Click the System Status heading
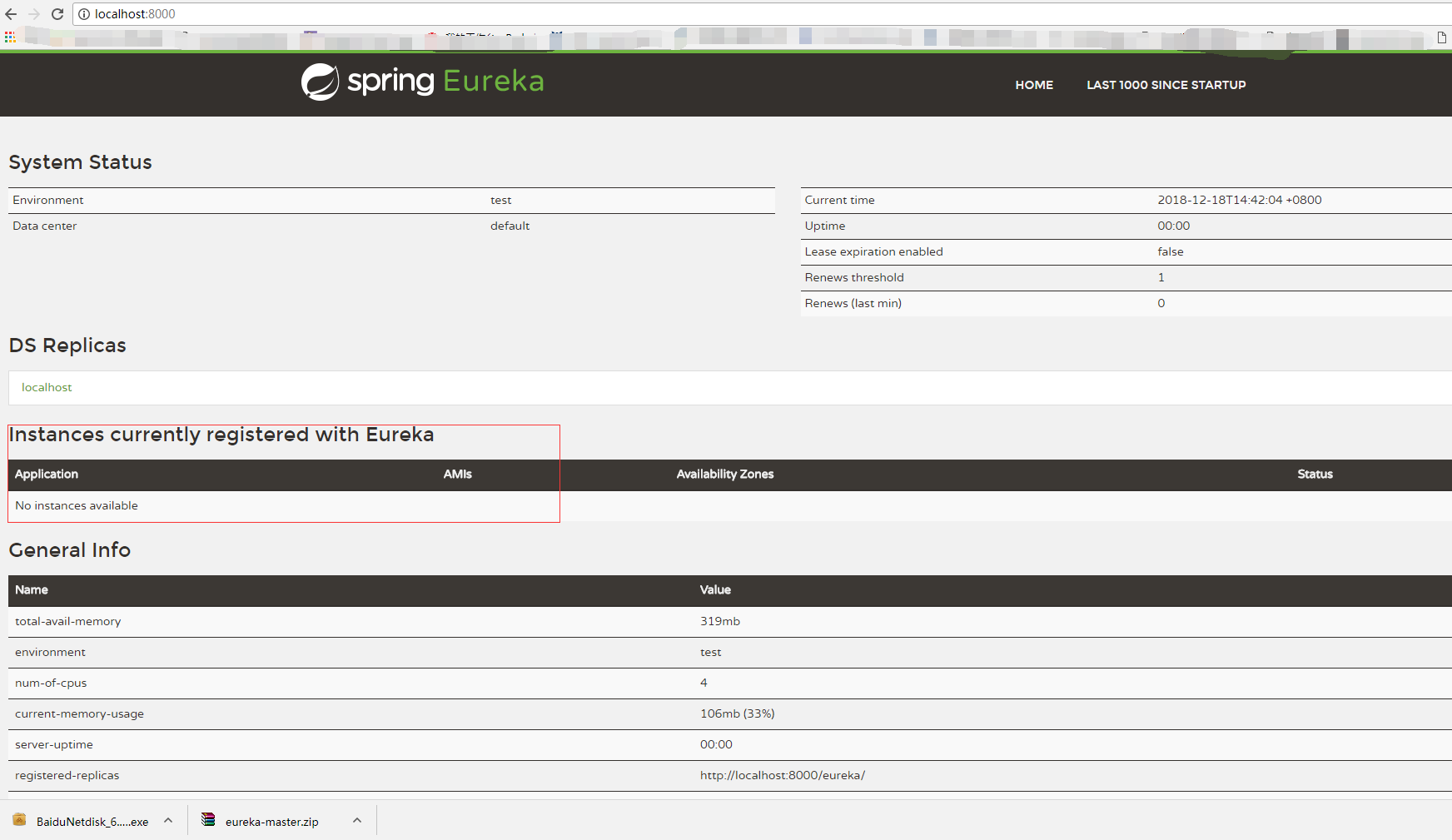This screenshot has width=1452, height=840. [80, 162]
